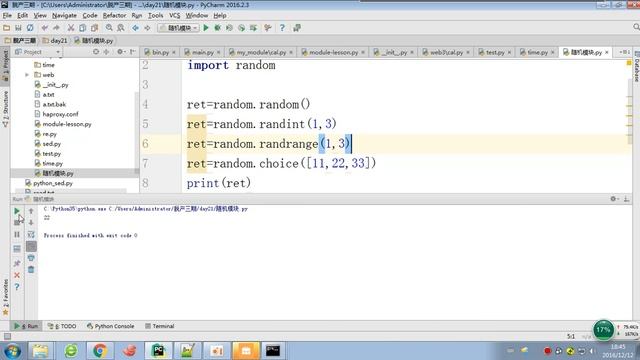Screen dimensions: 640x360
Task: Open the Refactor menu
Action: pos(114,16)
